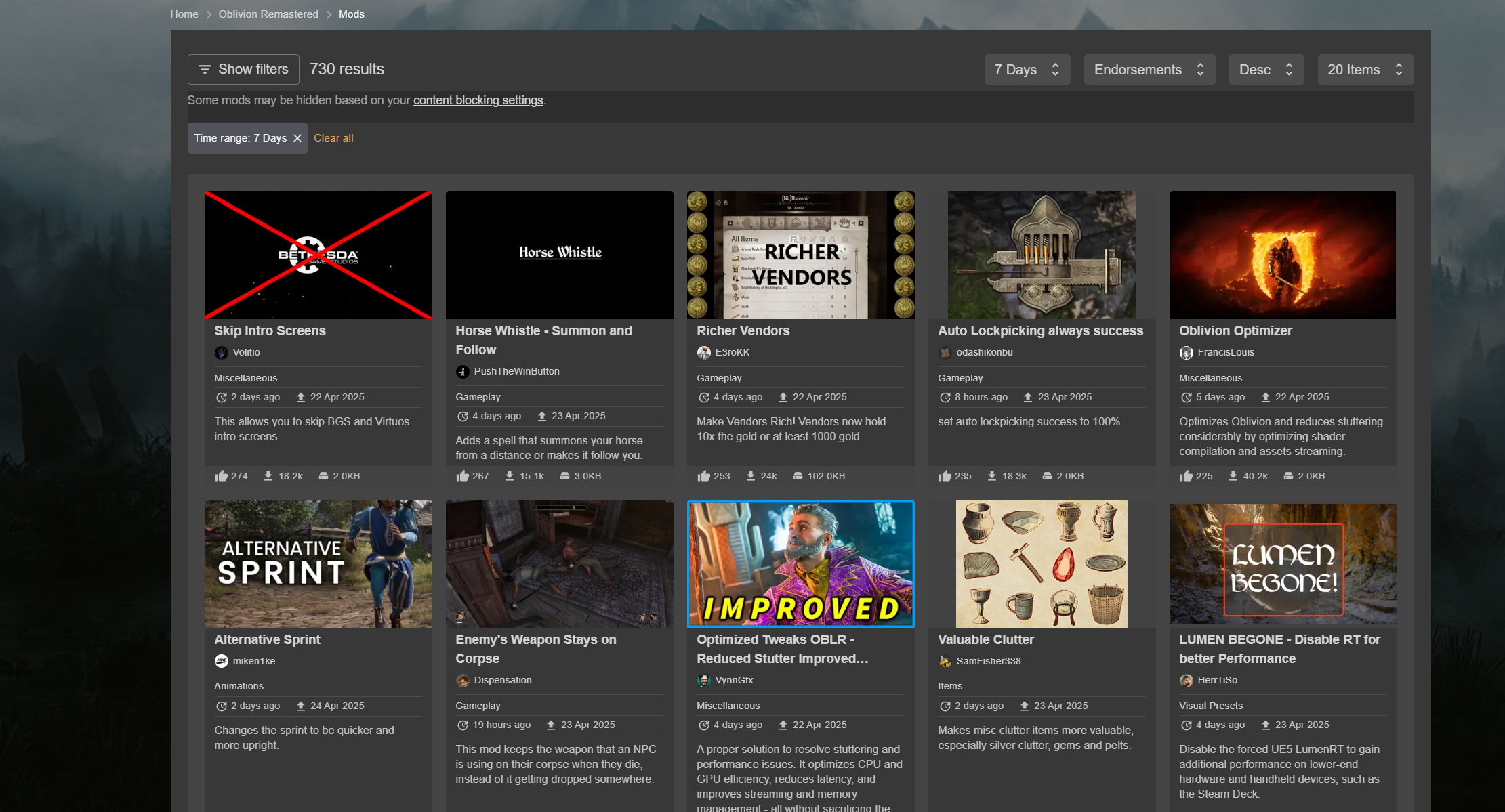Open the Richer Vendors thumbnail image
The height and width of the screenshot is (812, 1505).
pos(801,255)
